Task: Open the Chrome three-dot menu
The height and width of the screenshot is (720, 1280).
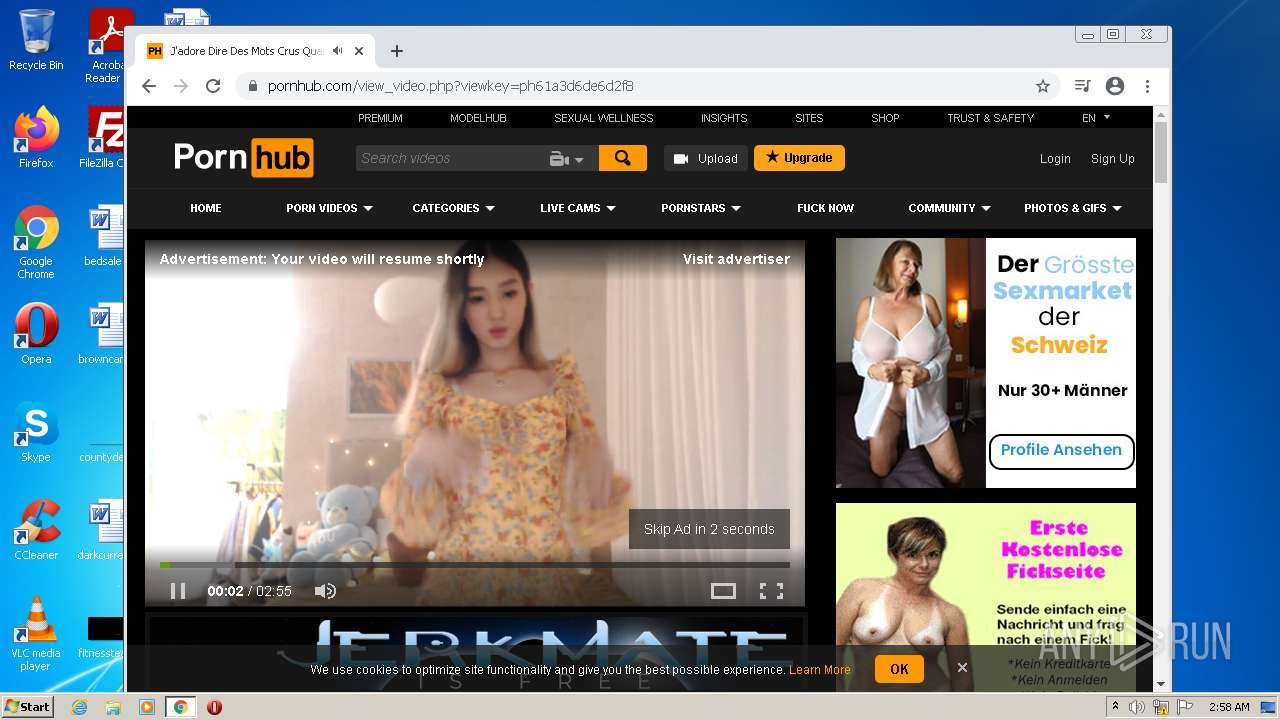Action: (x=1147, y=86)
